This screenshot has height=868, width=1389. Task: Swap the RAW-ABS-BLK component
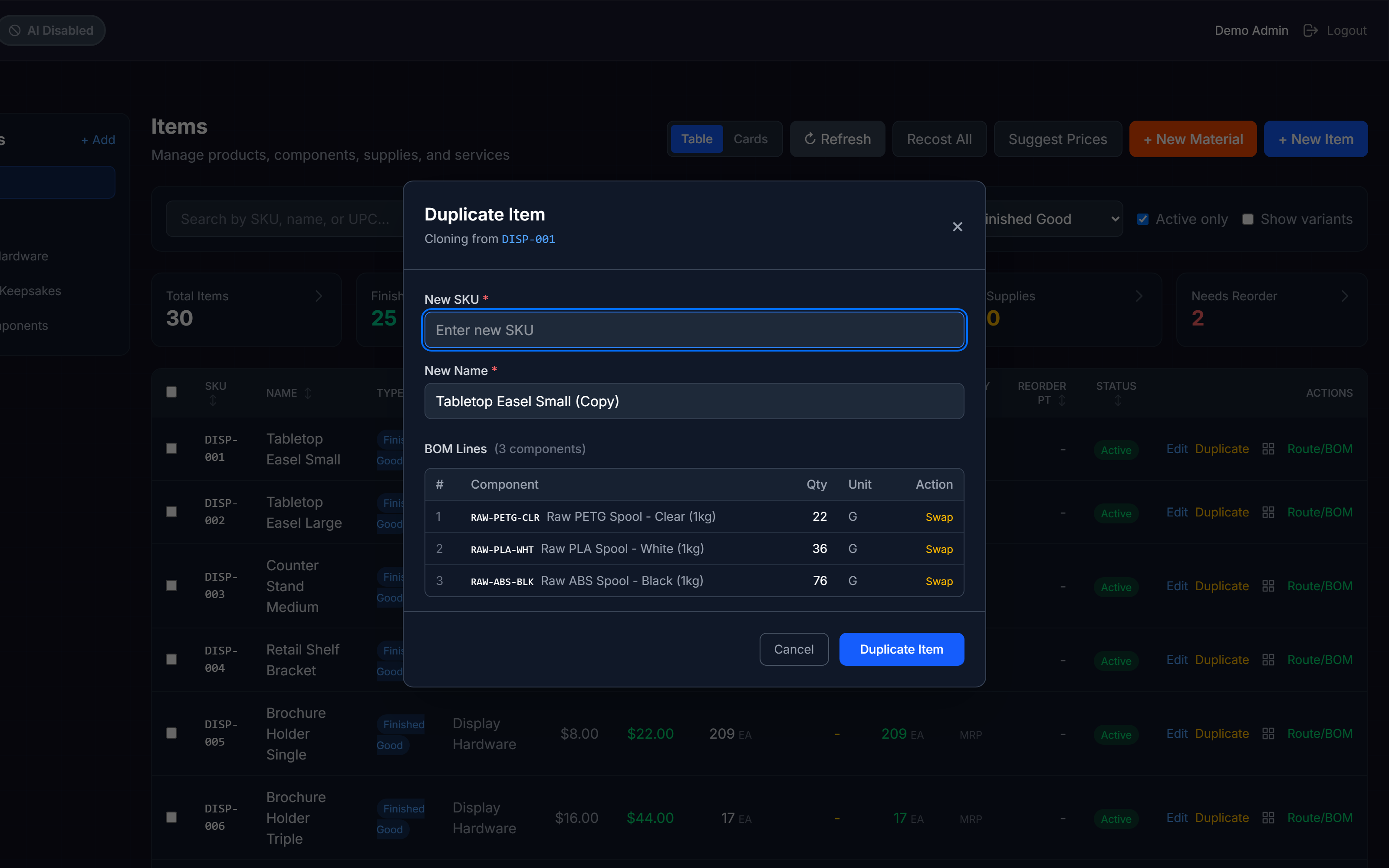pyautogui.click(x=939, y=582)
